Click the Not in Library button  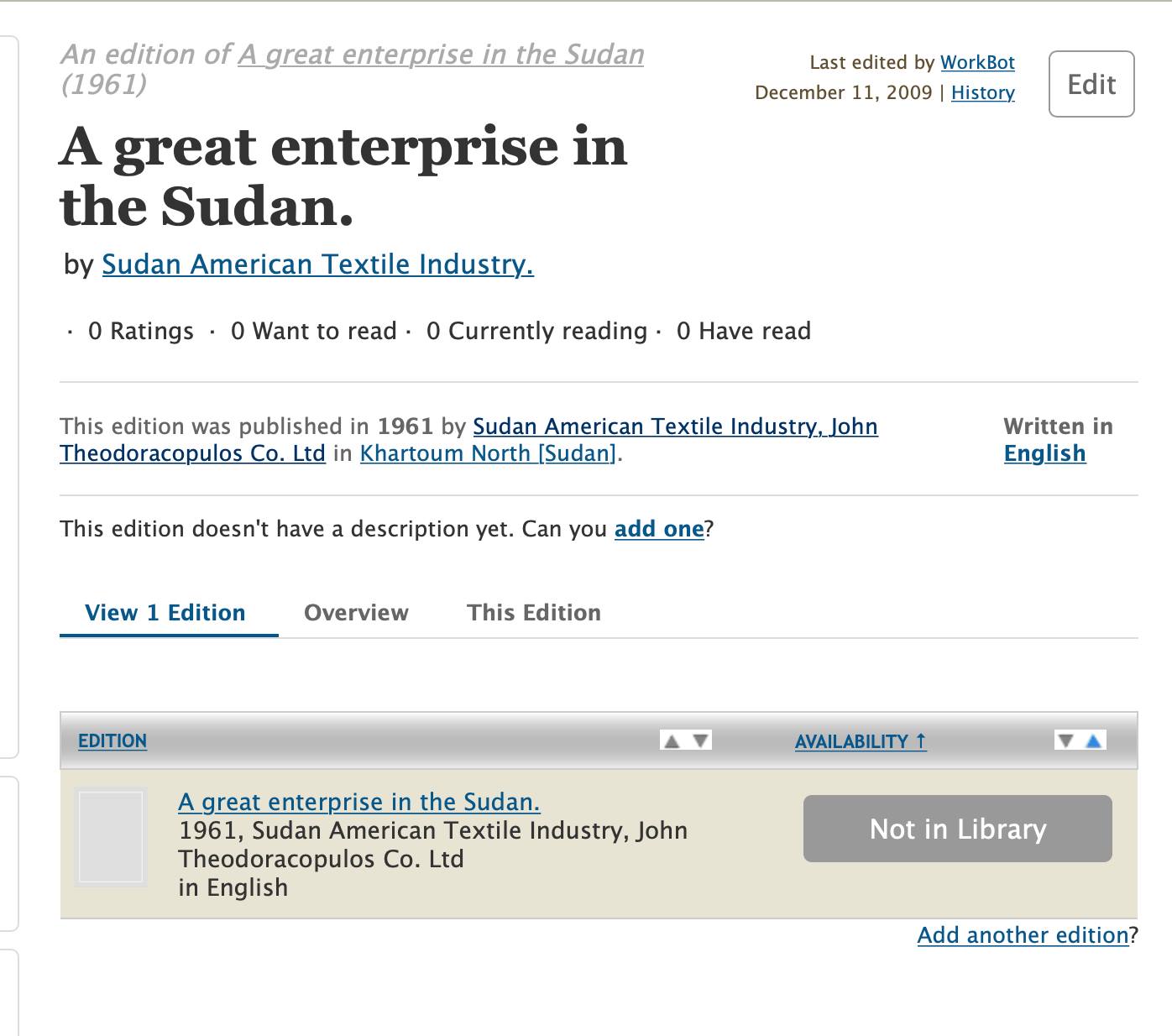[958, 829]
